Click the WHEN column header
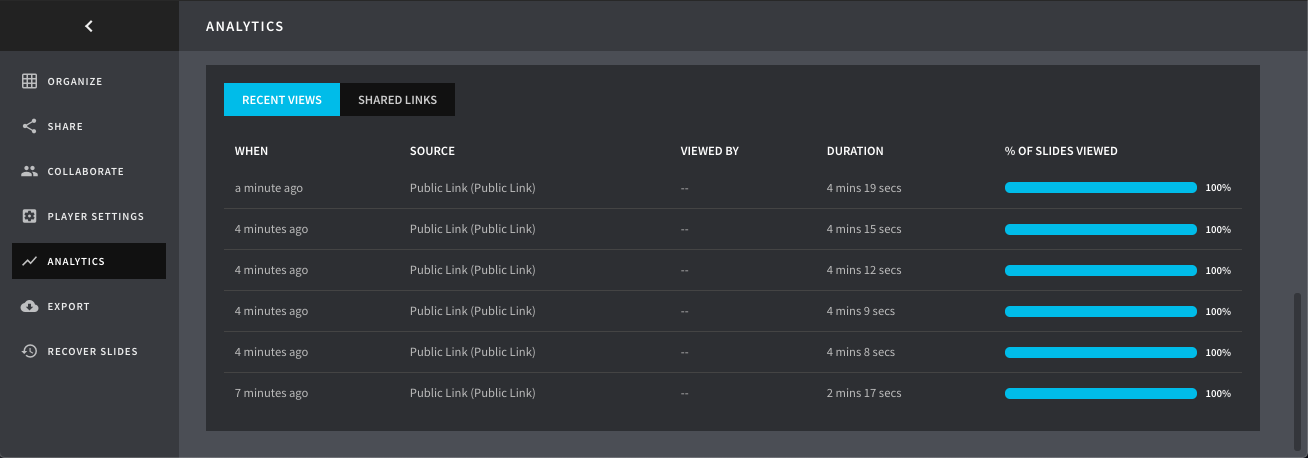This screenshot has width=1308, height=458. (252, 151)
